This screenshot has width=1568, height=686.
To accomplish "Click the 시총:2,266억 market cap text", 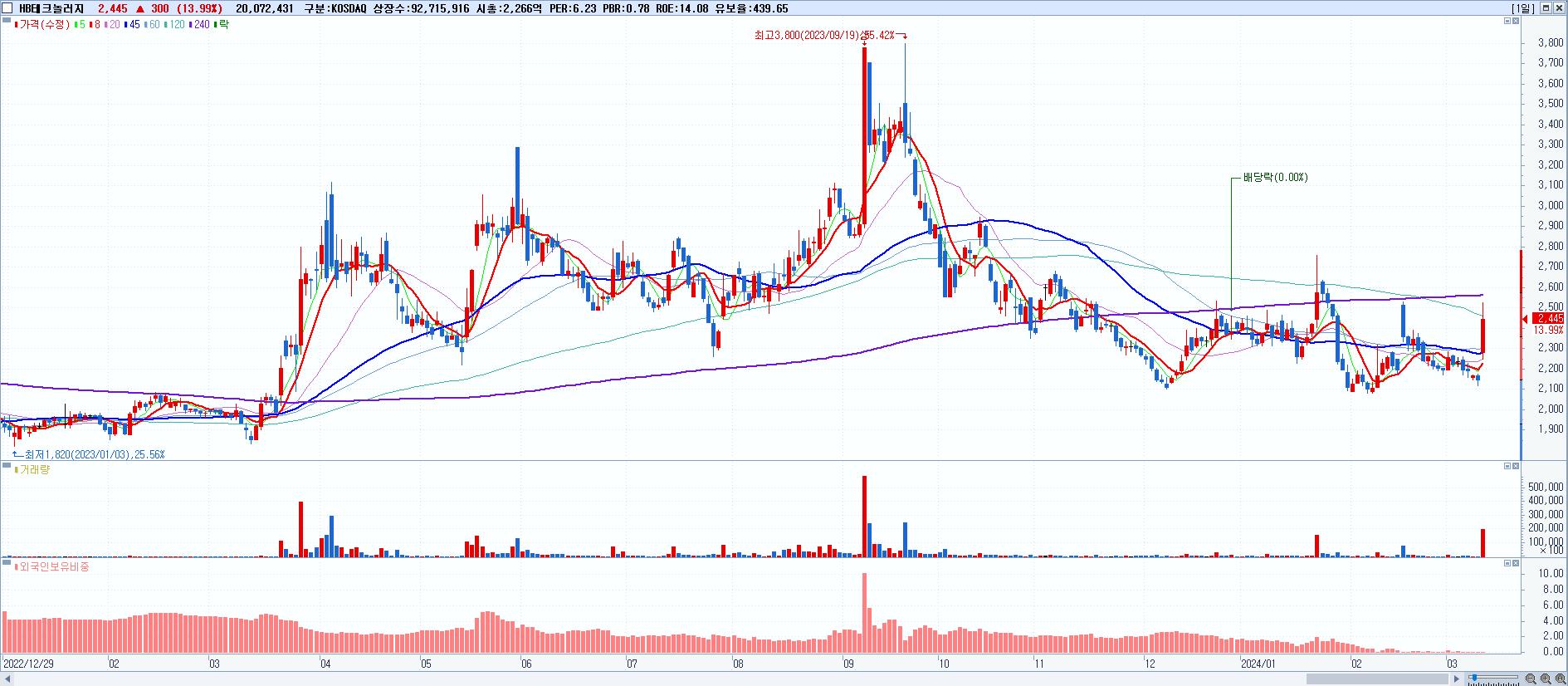I will [x=509, y=8].
